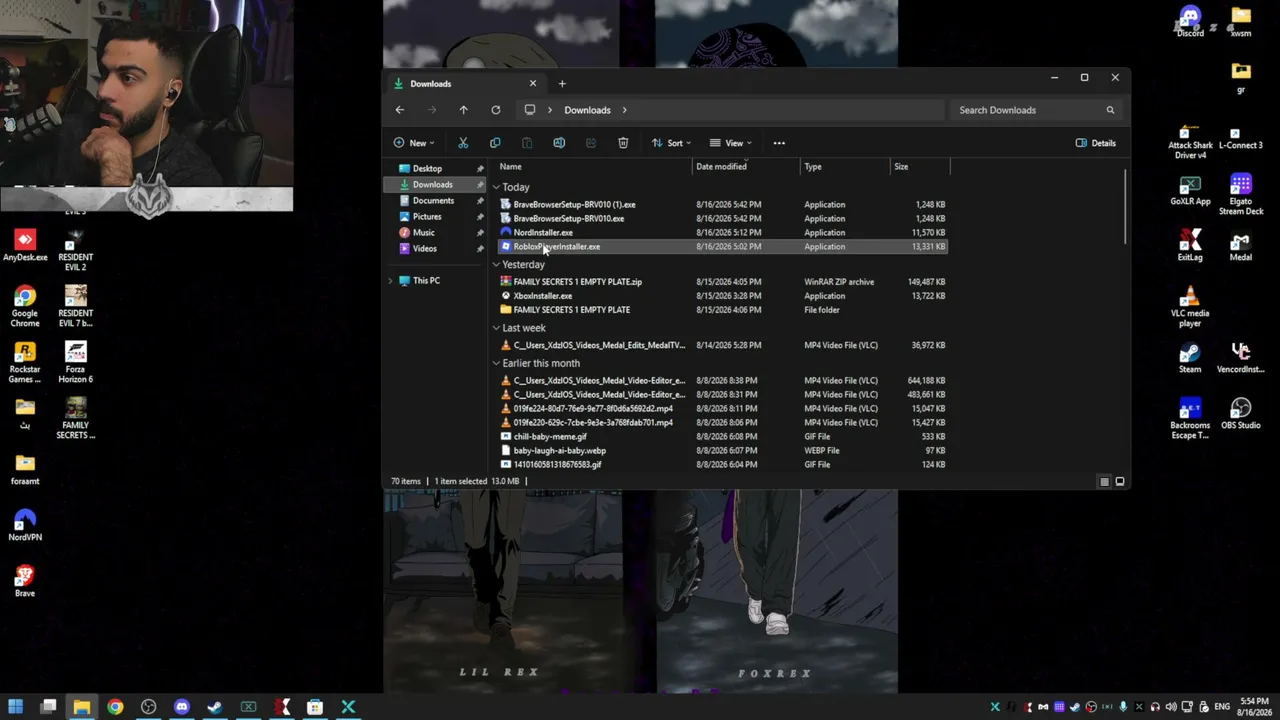Click Downloads in the address bar breadcrumb
Viewport: 1280px width, 720px height.
coord(587,110)
